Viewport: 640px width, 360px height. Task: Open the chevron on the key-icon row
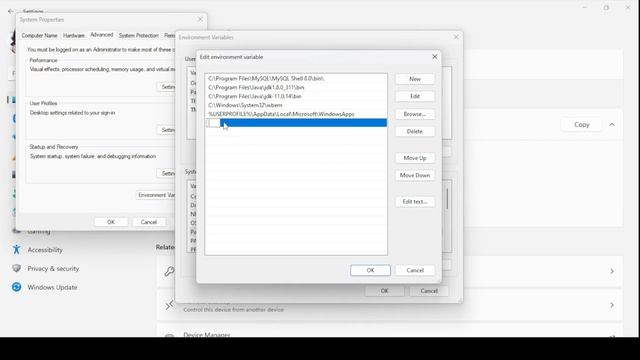pyautogui.click(x=612, y=271)
